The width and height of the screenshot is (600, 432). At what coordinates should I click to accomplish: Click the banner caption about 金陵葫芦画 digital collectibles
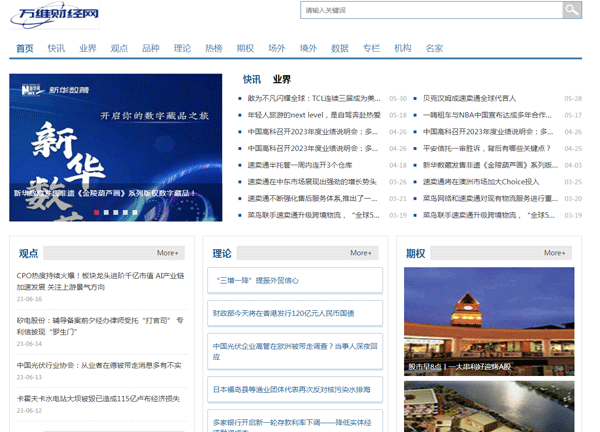pyautogui.click(x=104, y=193)
